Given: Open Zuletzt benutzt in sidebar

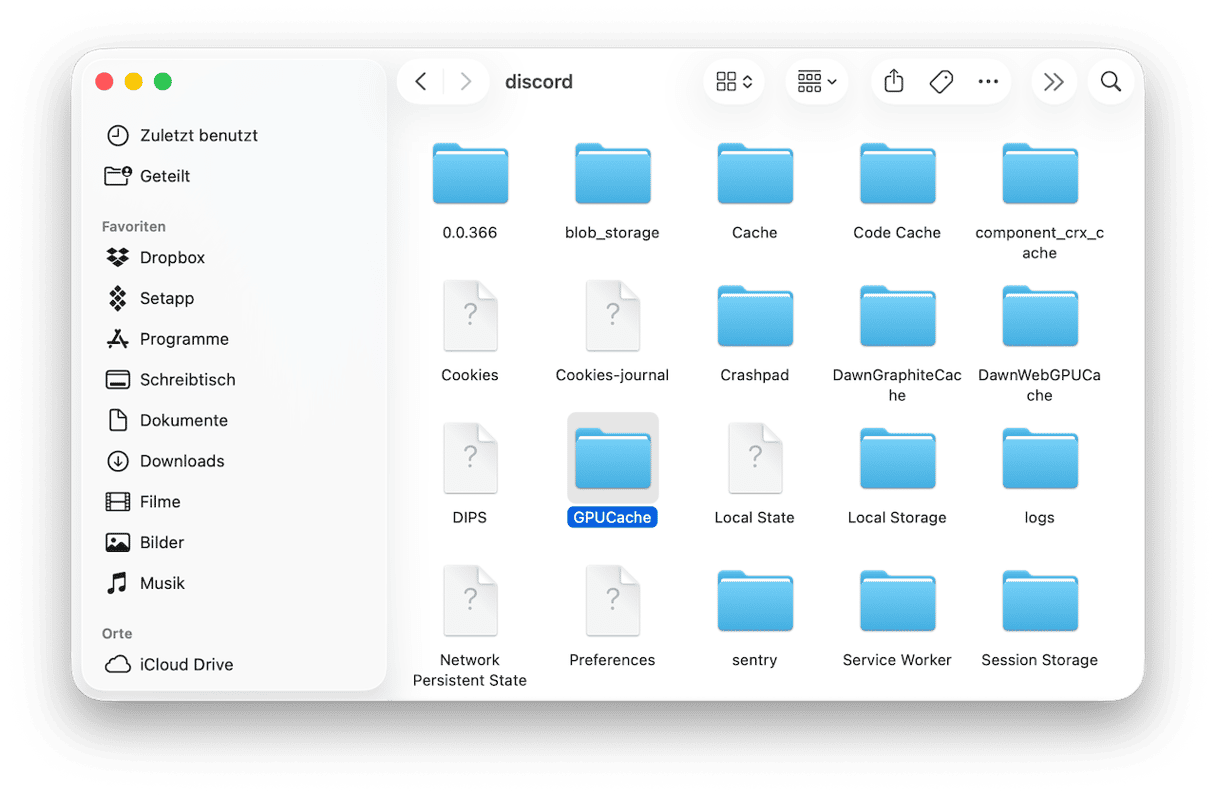Looking at the screenshot, I should (198, 135).
